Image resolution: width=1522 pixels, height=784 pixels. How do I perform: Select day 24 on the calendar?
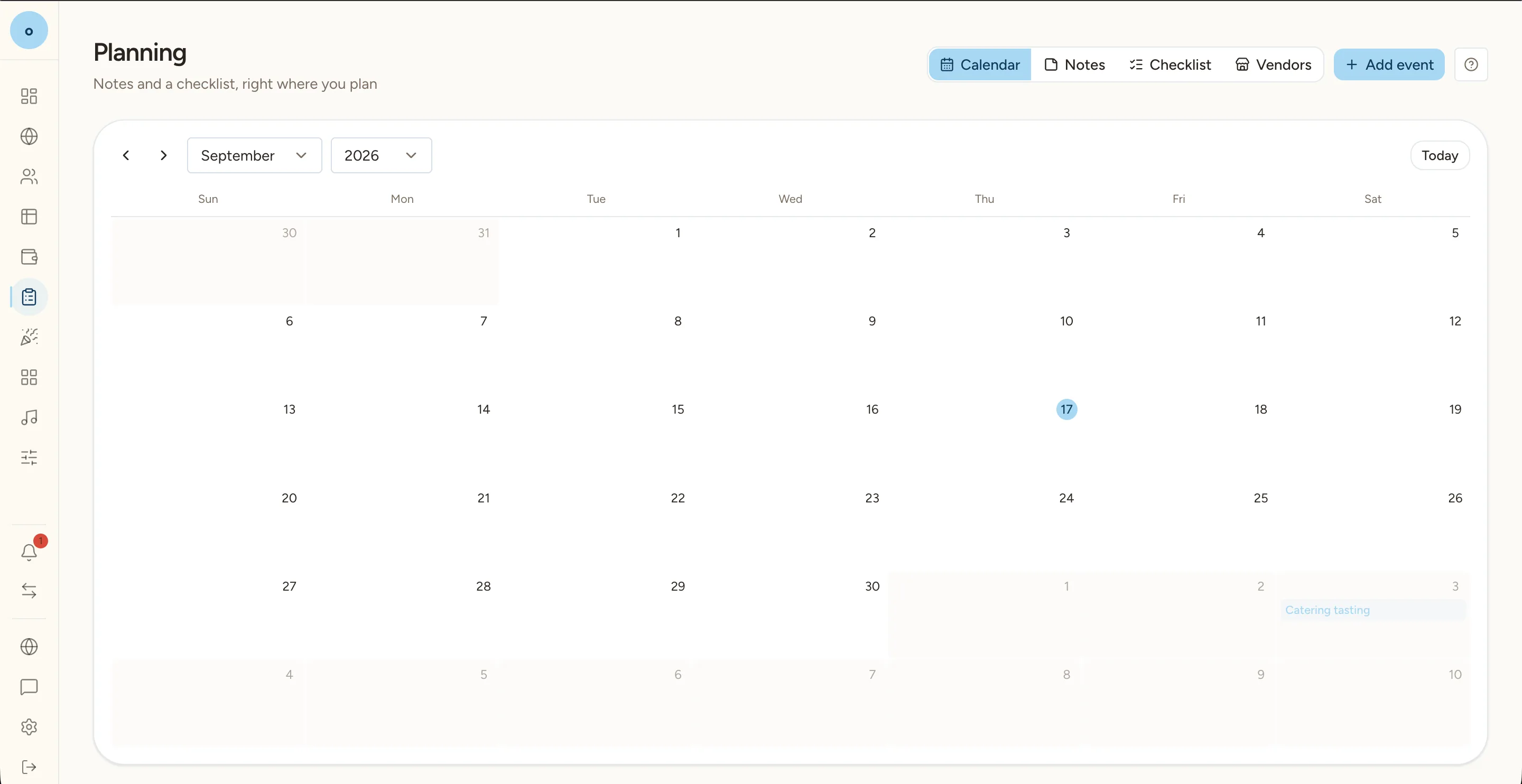point(1066,498)
